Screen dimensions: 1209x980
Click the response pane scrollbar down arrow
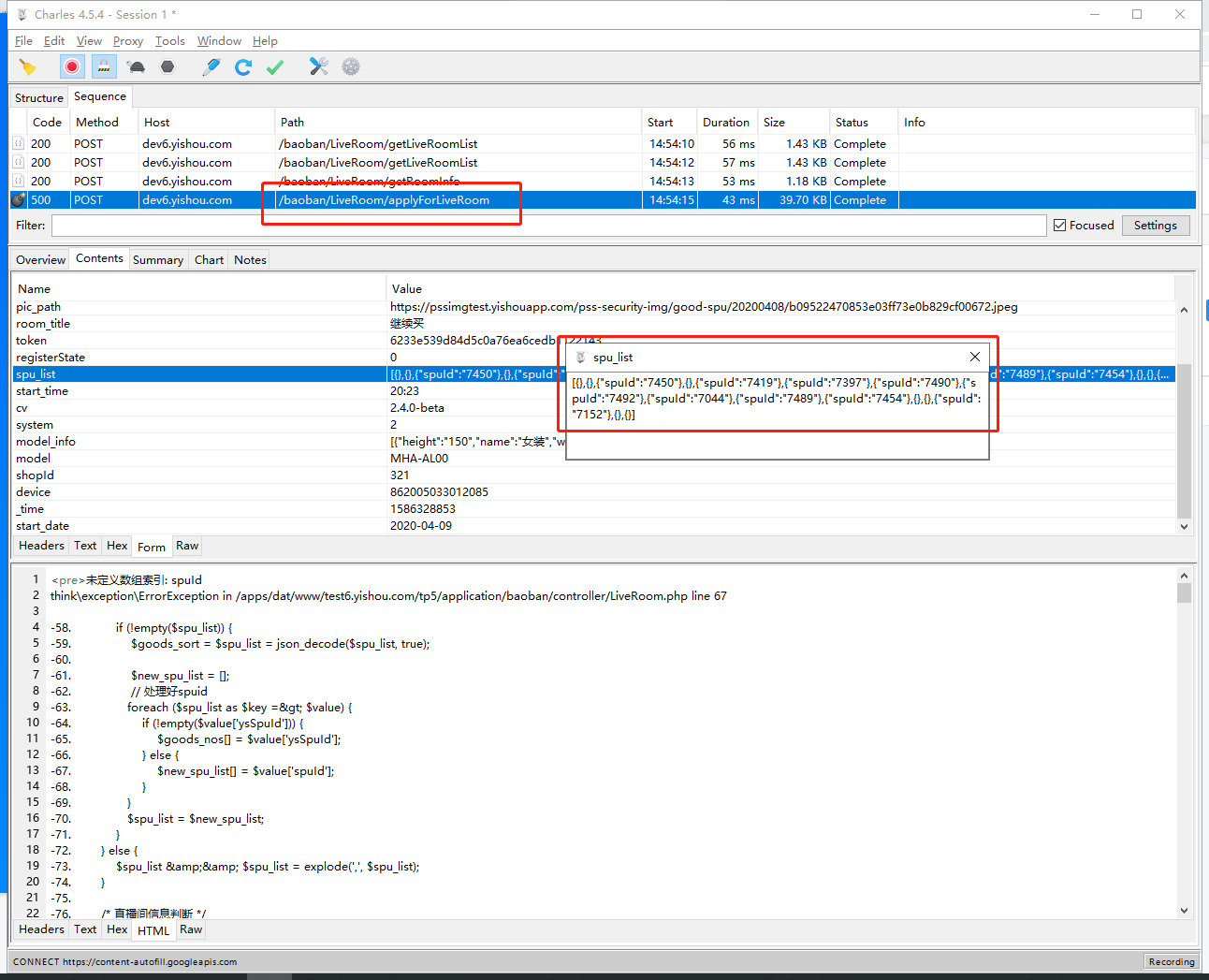[1184, 910]
